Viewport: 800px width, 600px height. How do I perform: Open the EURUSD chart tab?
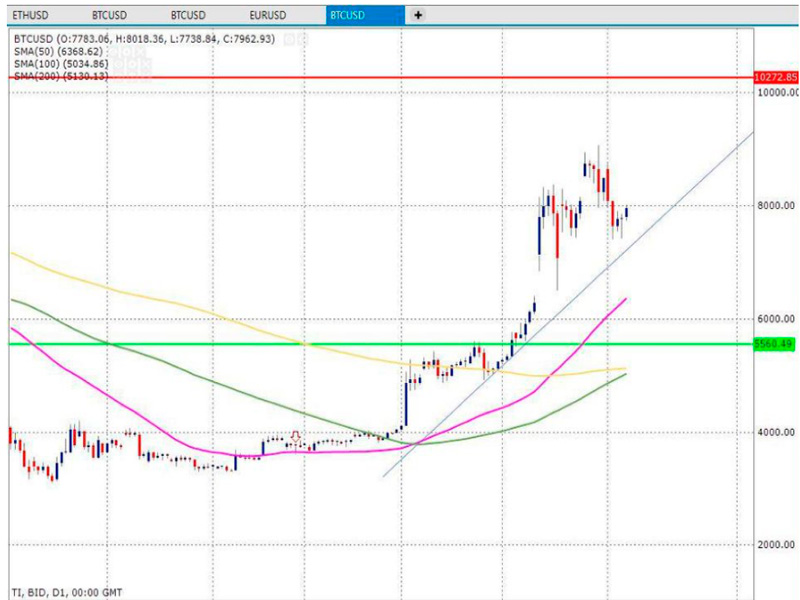tap(268, 15)
